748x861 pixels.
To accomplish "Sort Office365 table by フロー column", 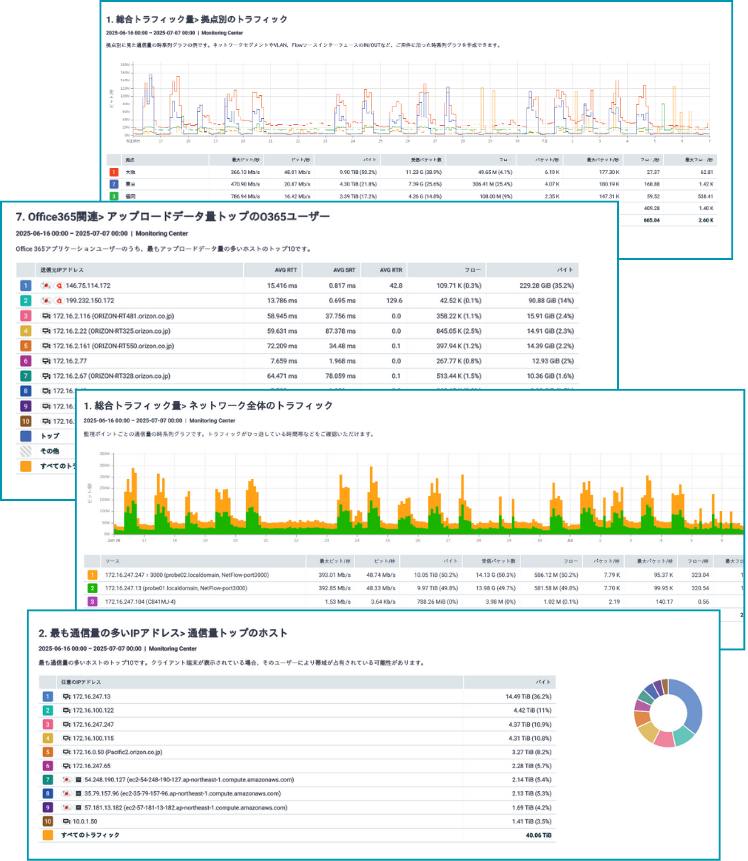I will [x=446, y=270].
